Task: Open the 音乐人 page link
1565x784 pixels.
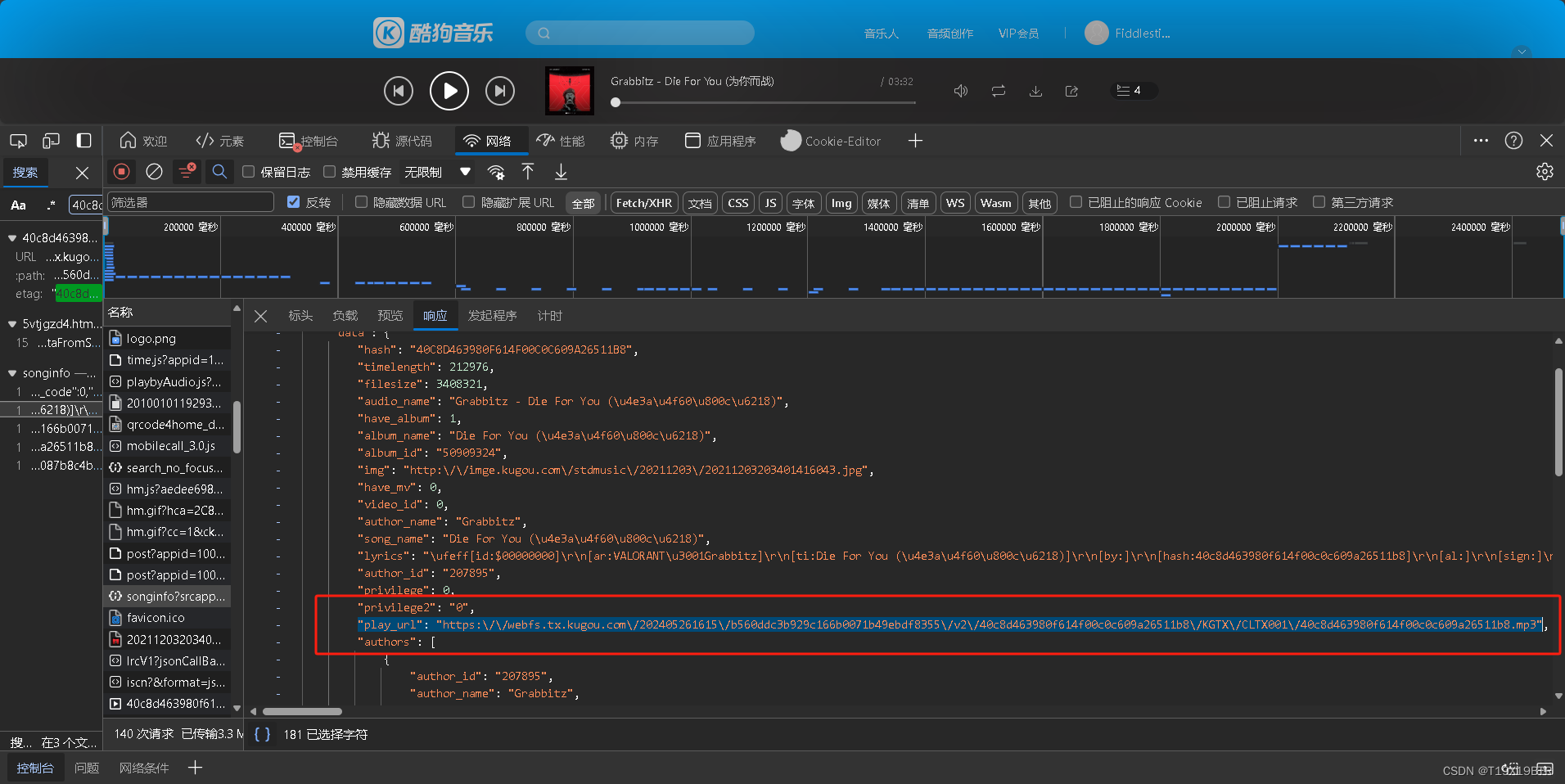Action: pos(882,34)
